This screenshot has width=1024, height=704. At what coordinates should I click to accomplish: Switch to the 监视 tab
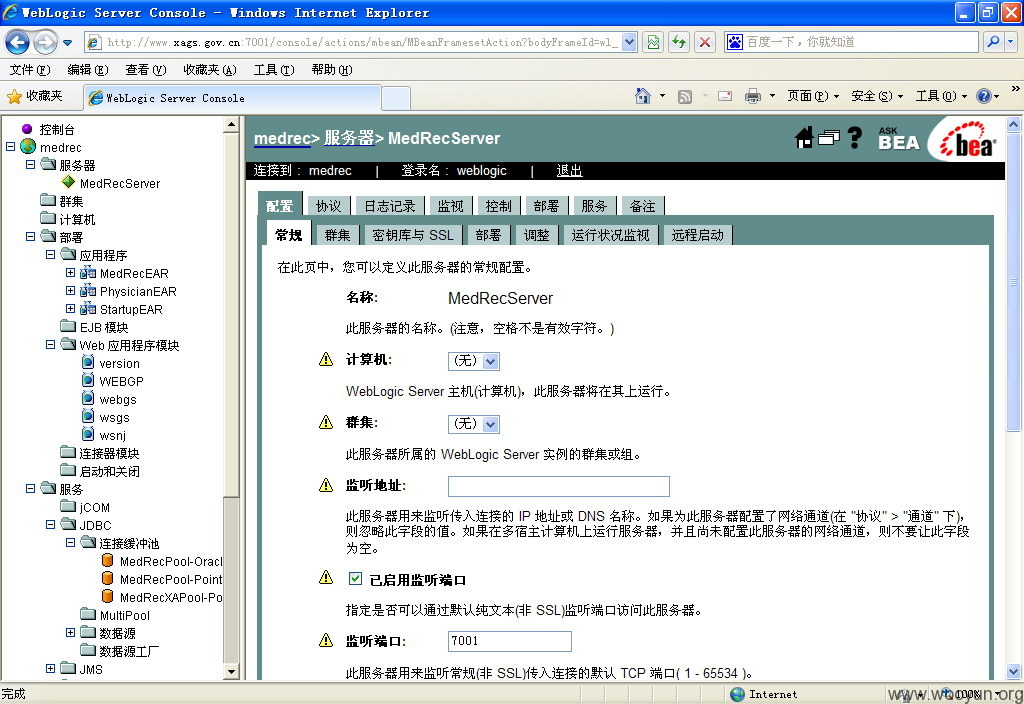(x=451, y=206)
